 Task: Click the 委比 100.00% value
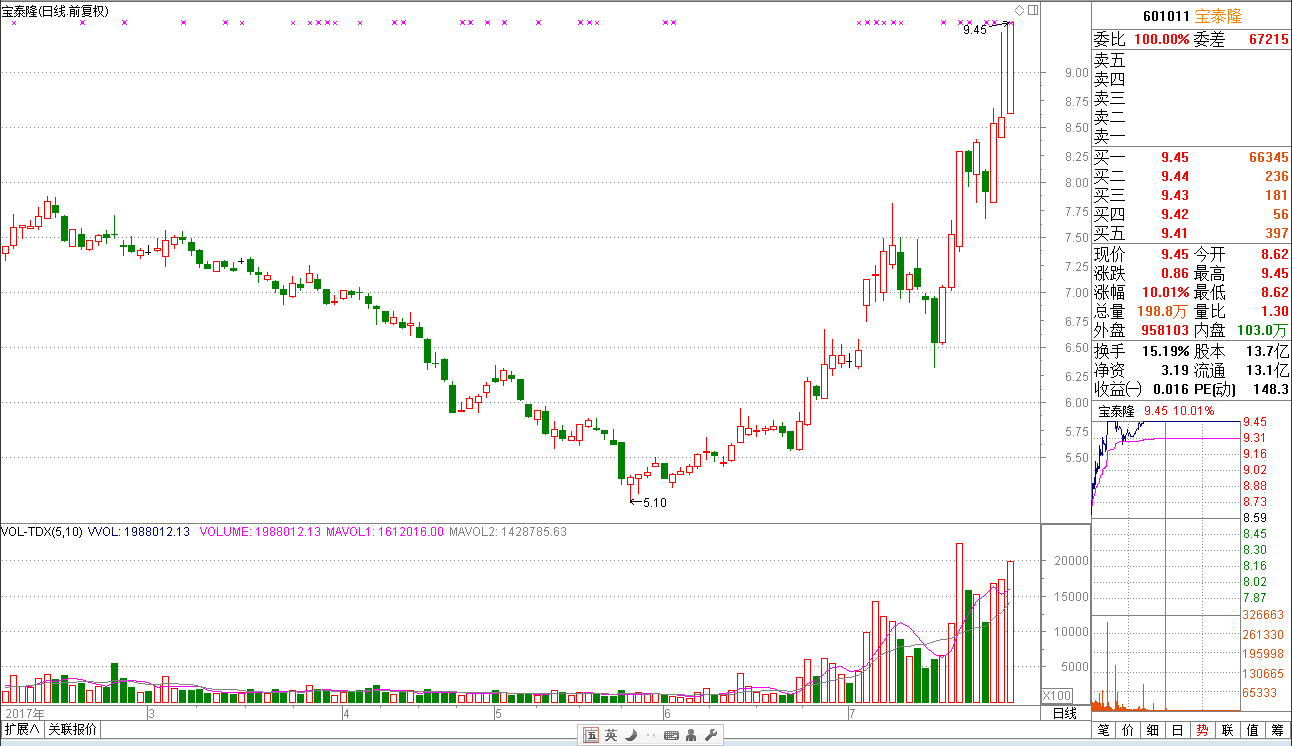click(x=1161, y=40)
